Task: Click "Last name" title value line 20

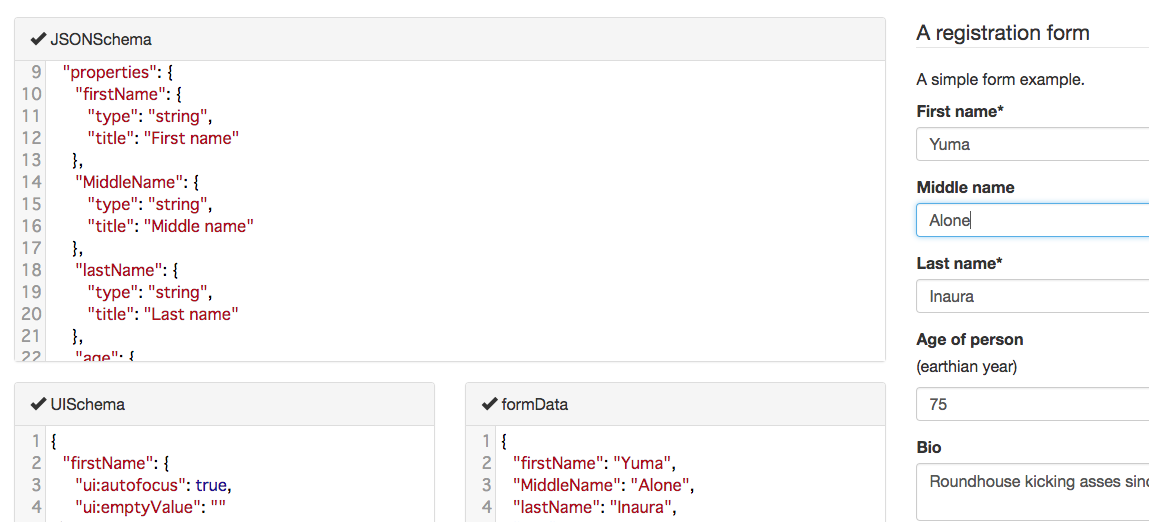Action: point(191,314)
